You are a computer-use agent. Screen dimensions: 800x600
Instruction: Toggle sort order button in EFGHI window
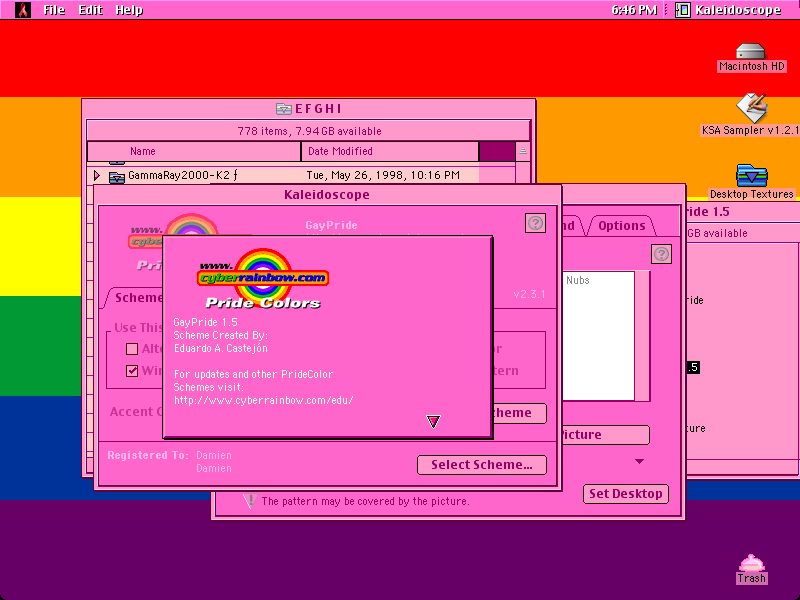(x=523, y=151)
